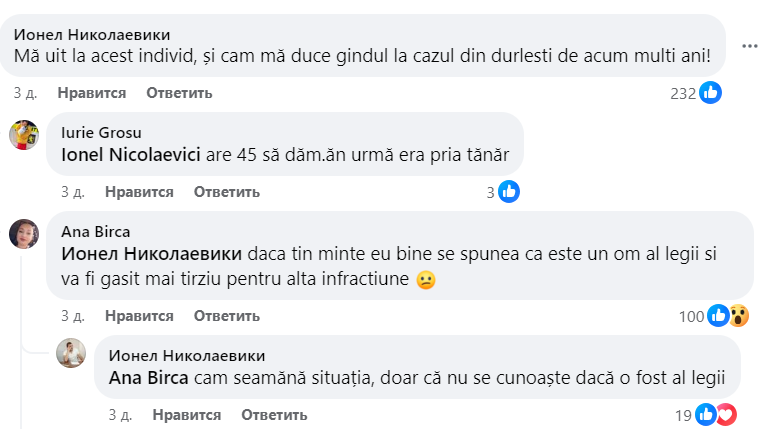Screen dimensions: 763x429
Task: Click like reaction icon showing 232
Action: [x=711, y=93]
